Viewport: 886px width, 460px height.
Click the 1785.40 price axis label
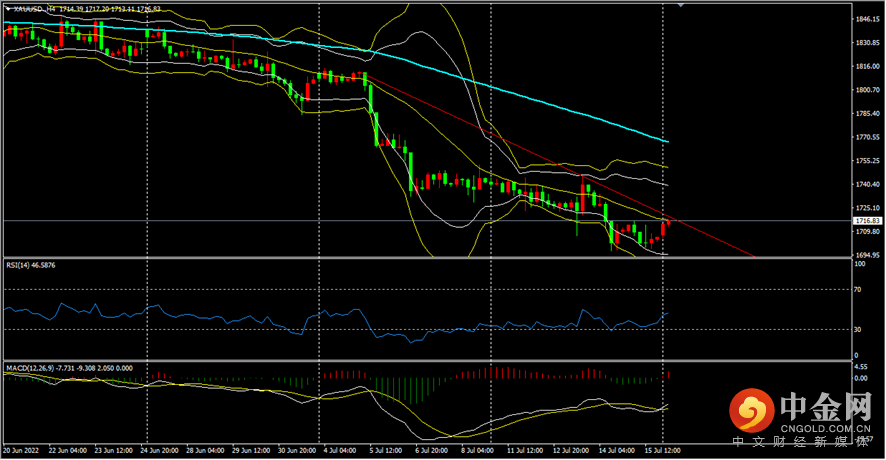click(x=868, y=113)
